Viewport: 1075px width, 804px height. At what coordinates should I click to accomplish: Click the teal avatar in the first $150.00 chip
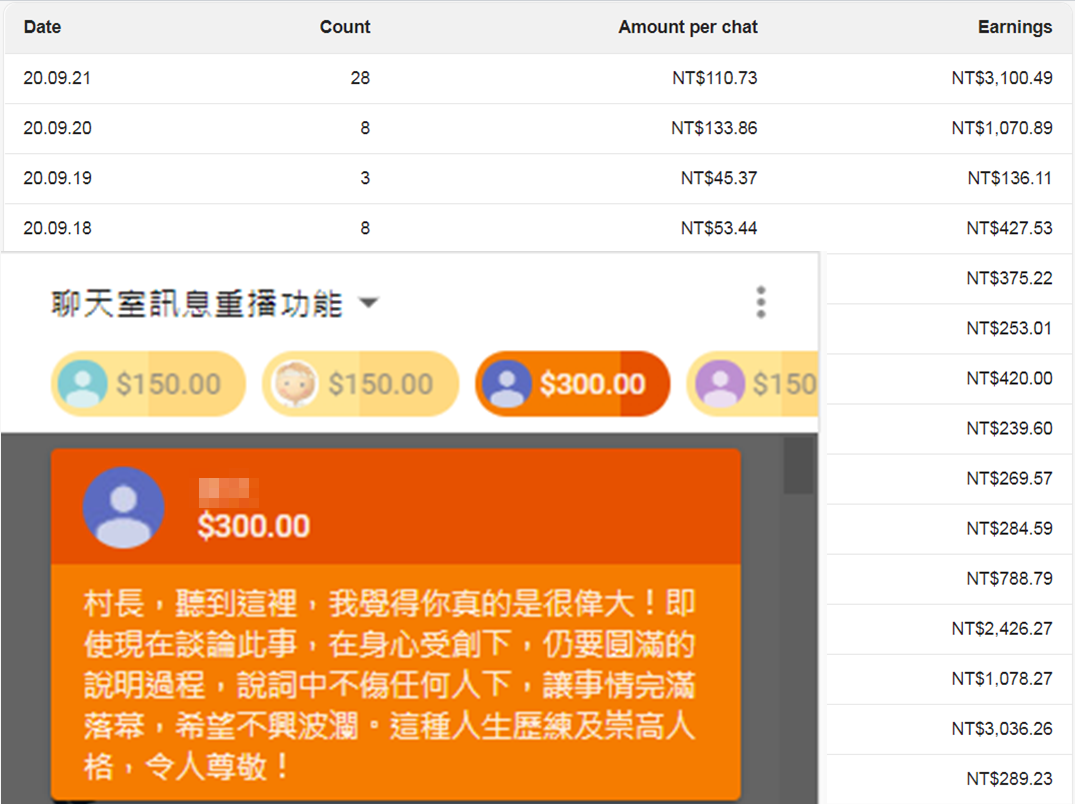(82, 384)
